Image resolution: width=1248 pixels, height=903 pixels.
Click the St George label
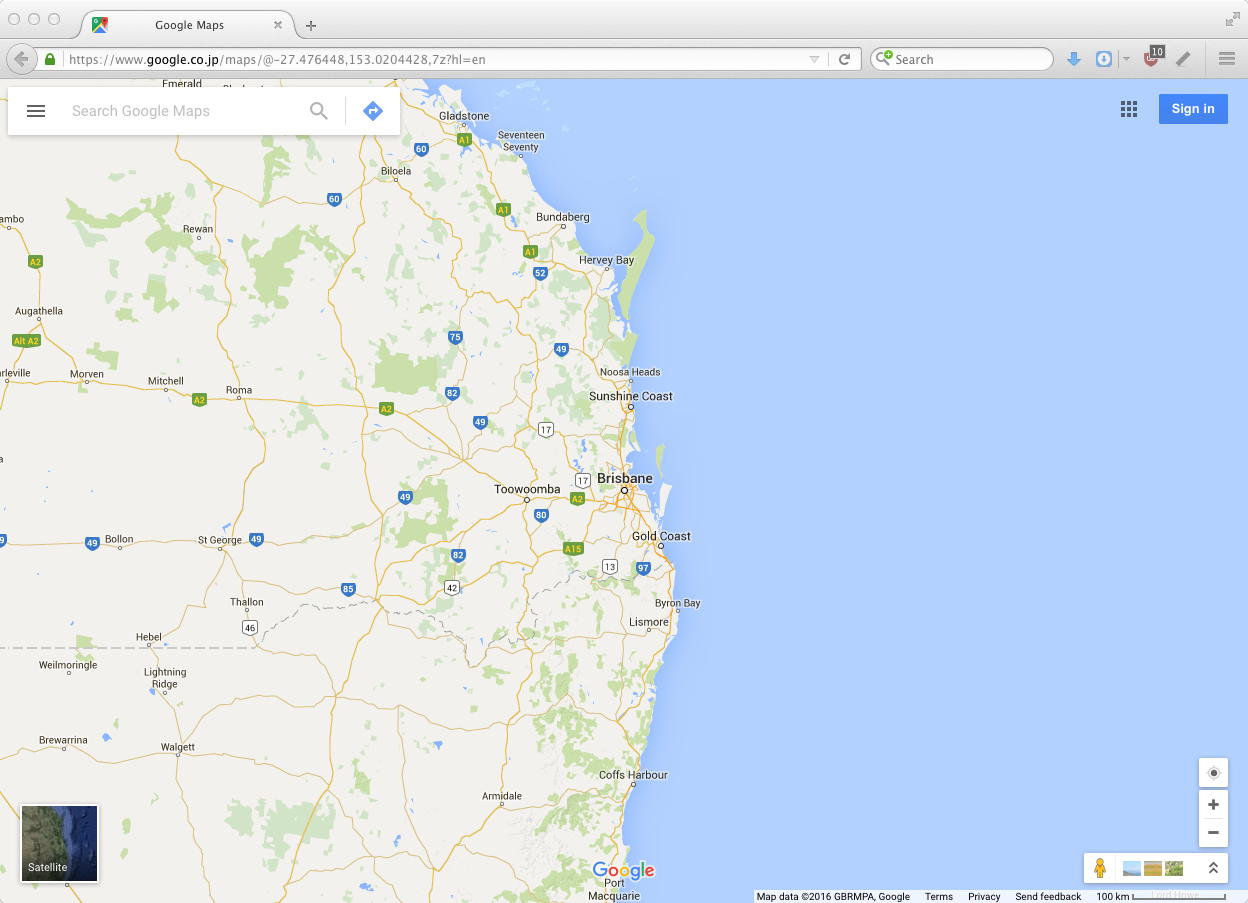pos(220,540)
